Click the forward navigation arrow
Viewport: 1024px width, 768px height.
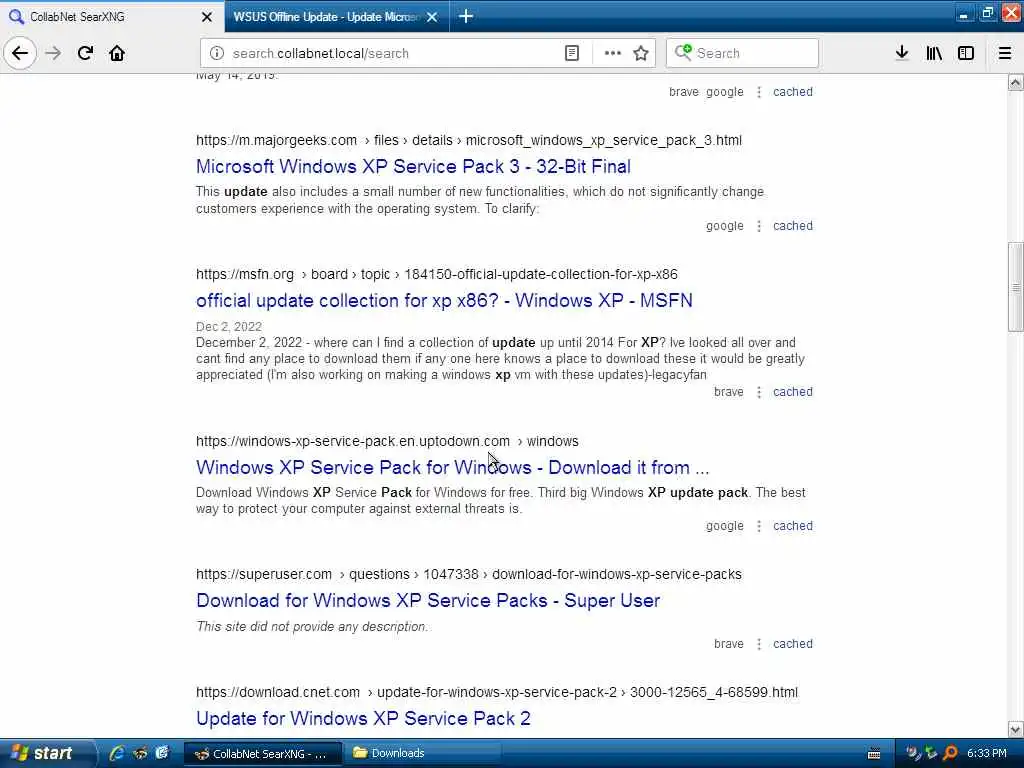pyautogui.click(x=53, y=53)
